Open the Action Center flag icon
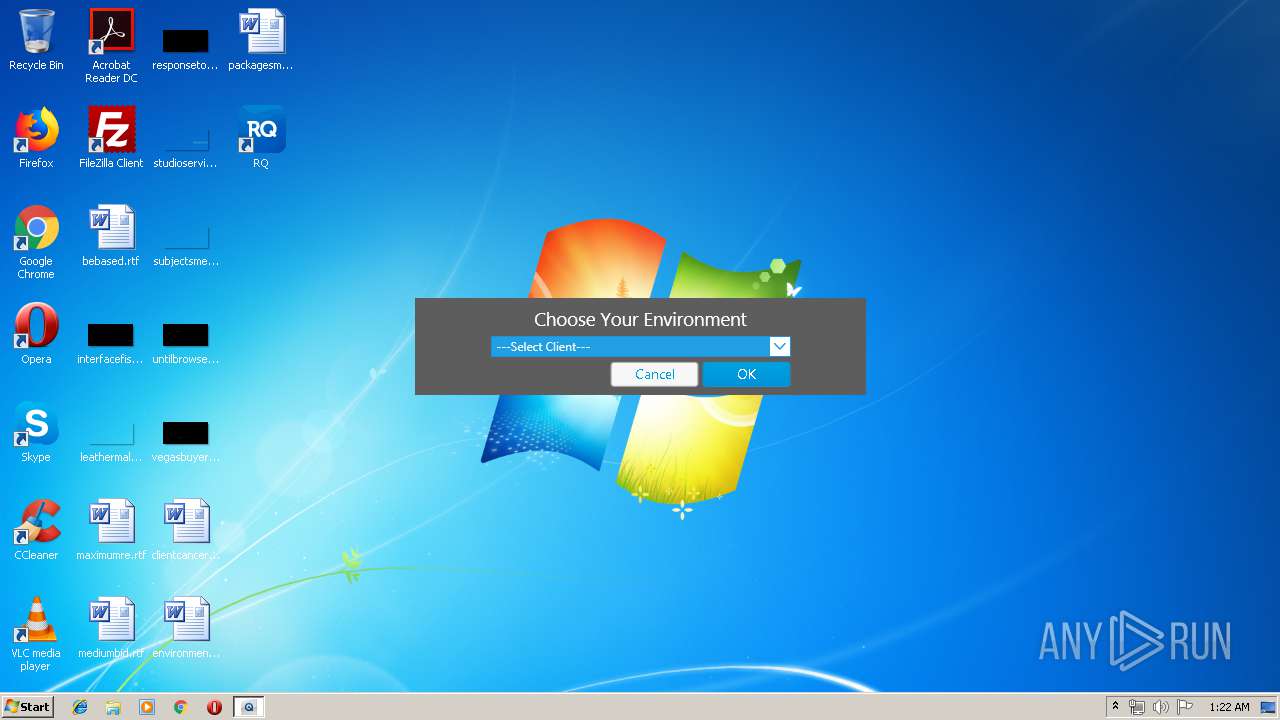 pyautogui.click(x=1184, y=707)
